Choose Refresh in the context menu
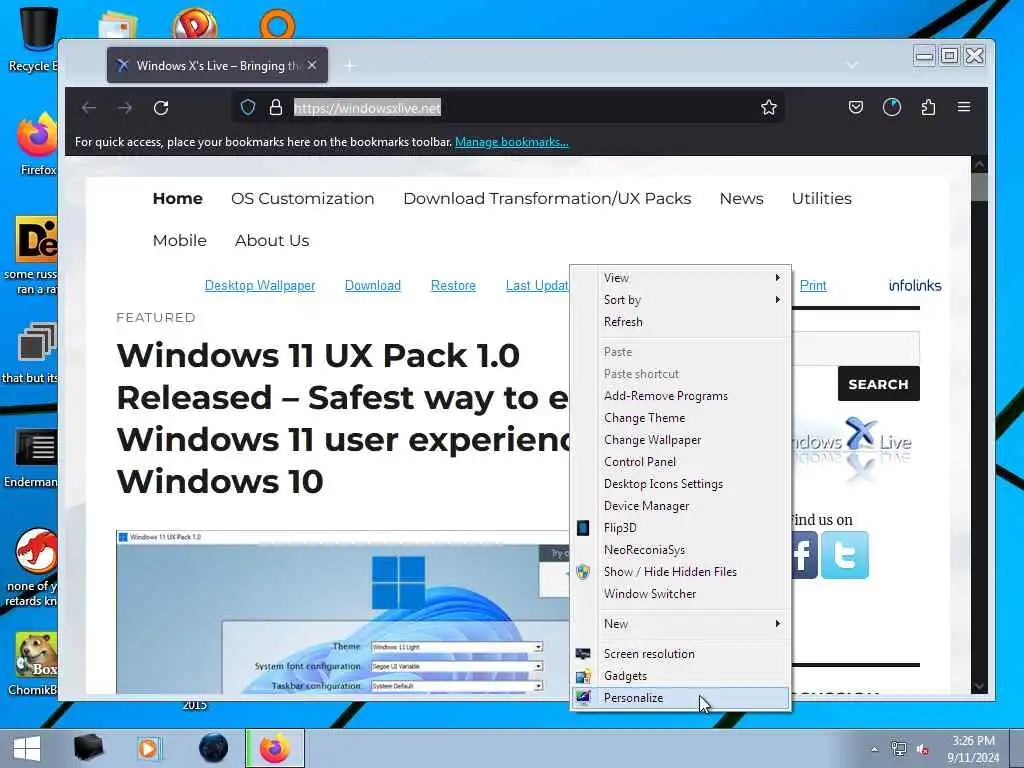The height and width of the screenshot is (768, 1024). point(680,322)
